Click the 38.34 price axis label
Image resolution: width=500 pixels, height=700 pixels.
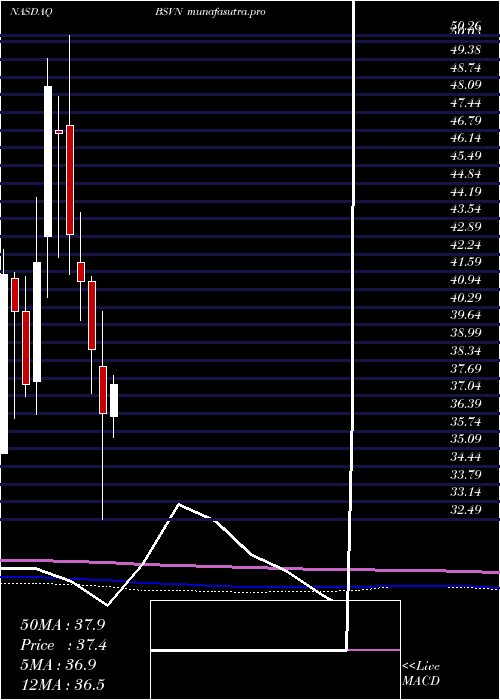click(465, 351)
